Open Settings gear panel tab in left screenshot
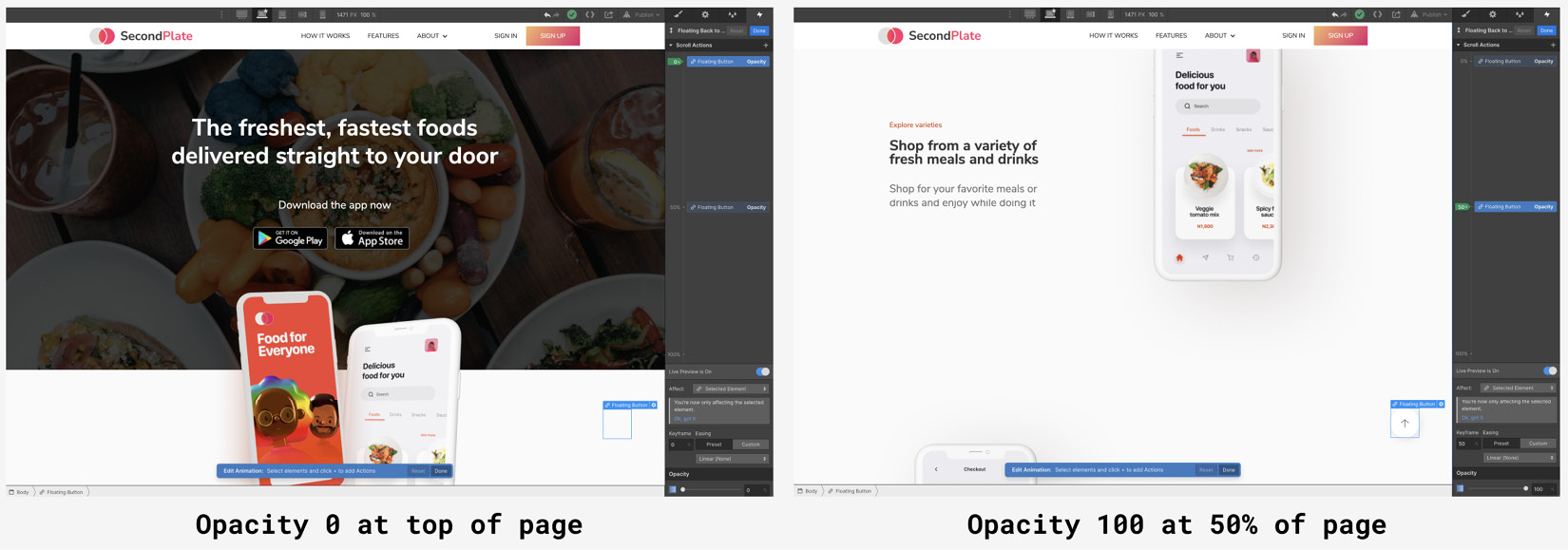The height and width of the screenshot is (550, 1568). click(x=705, y=14)
